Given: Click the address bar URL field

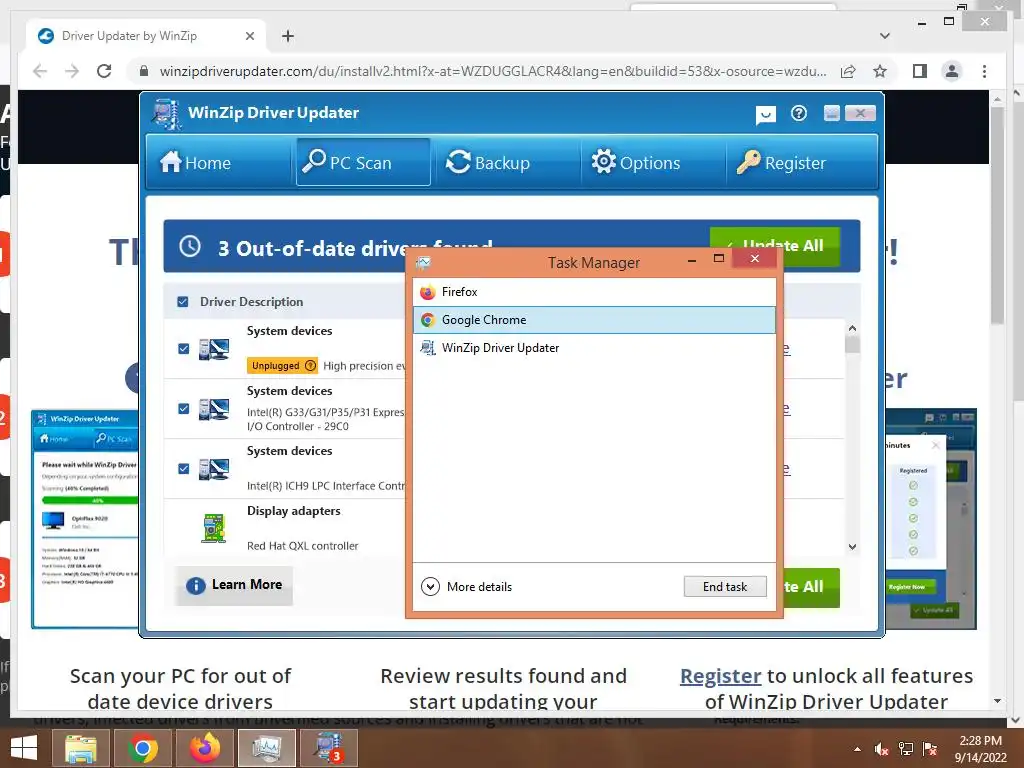Looking at the screenshot, I should click(x=493, y=71).
